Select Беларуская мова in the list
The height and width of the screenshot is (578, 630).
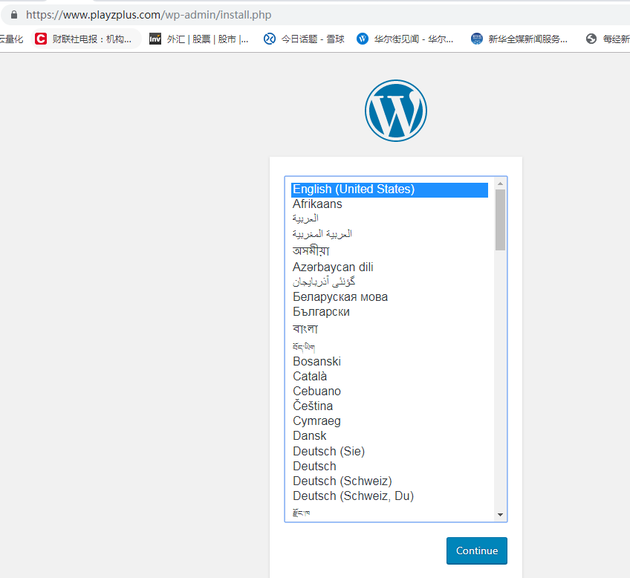(340, 297)
